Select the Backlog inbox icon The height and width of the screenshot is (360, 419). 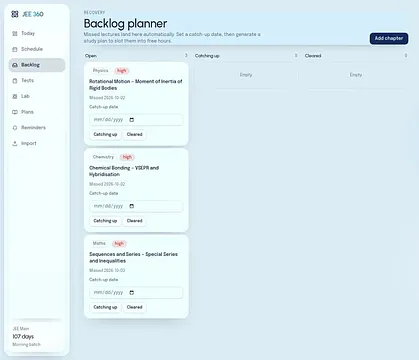(15, 65)
